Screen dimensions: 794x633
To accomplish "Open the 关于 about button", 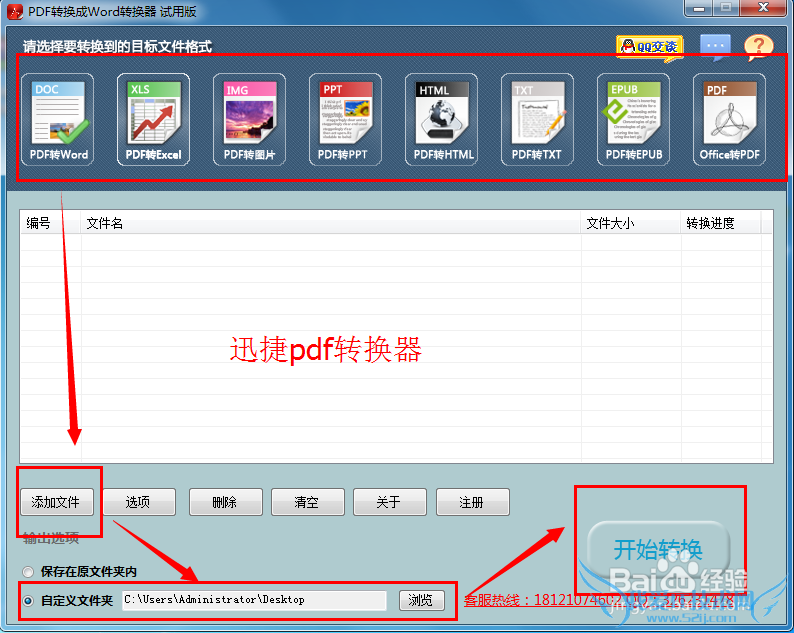I will point(390,502).
